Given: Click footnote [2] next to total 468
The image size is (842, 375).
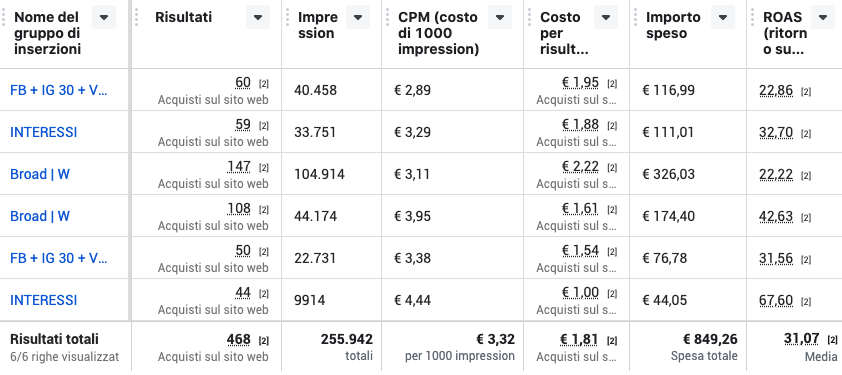Looking at the screenshot, I should click(x=264, y=341).
